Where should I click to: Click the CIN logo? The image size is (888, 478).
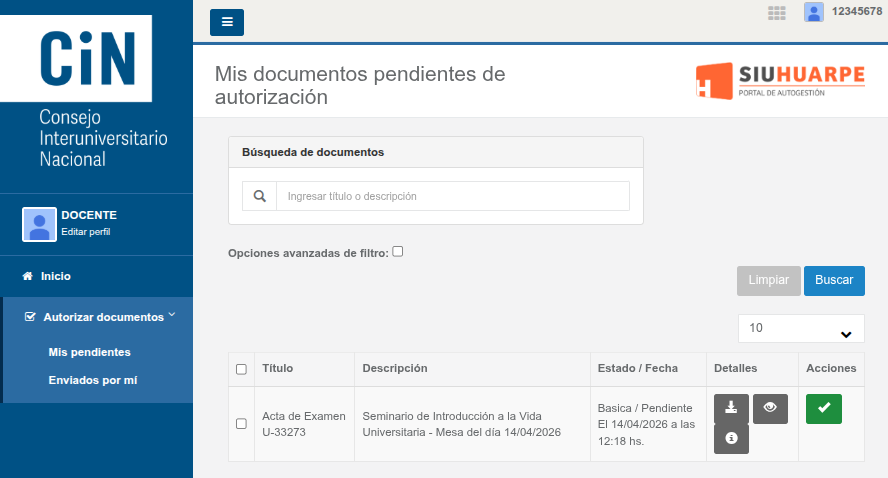click(x=76, y=58)
